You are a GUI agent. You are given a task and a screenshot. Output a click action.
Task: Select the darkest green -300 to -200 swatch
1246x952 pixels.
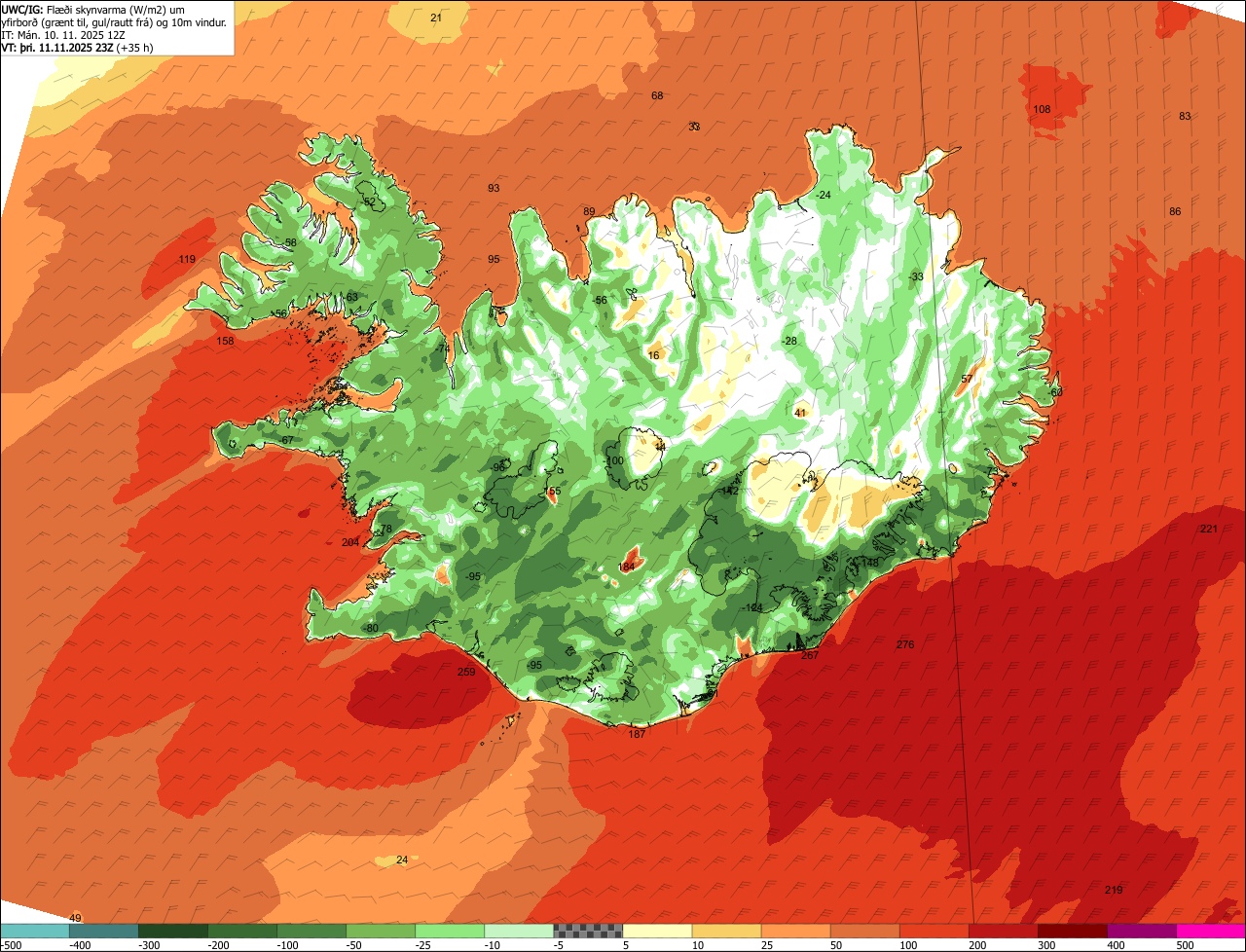tap(173, 931)
